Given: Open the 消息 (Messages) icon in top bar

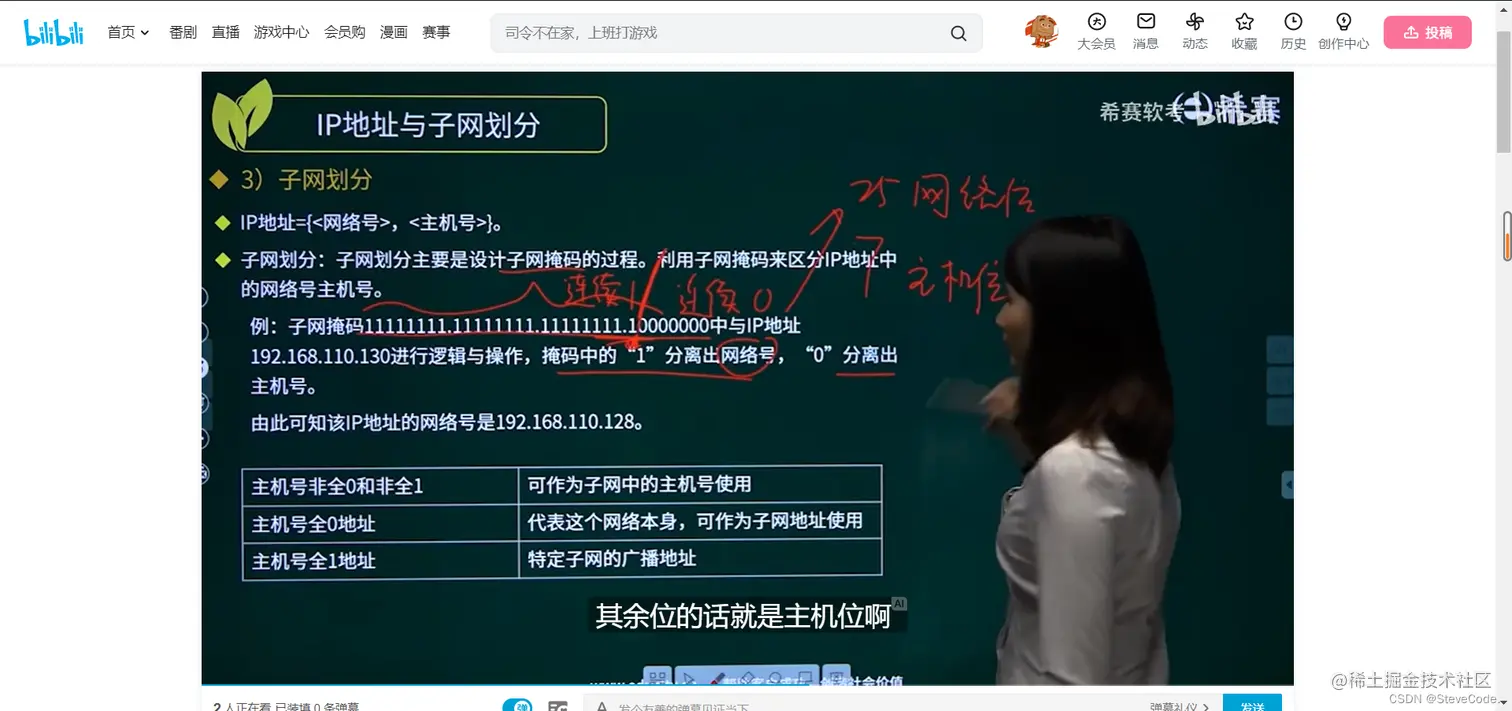Looking at the screenshot, I should click(x=1144, y=31).
